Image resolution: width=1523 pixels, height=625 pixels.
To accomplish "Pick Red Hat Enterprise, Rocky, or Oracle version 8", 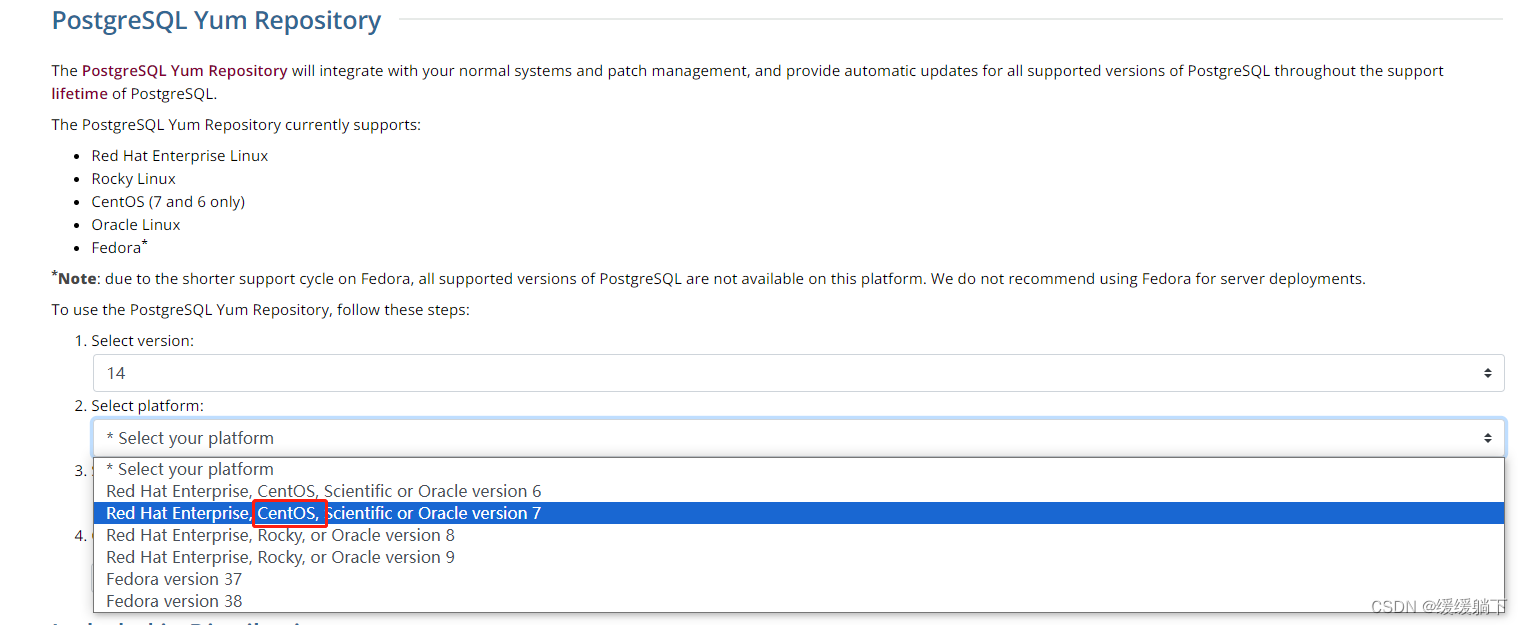I will point(798,535).
